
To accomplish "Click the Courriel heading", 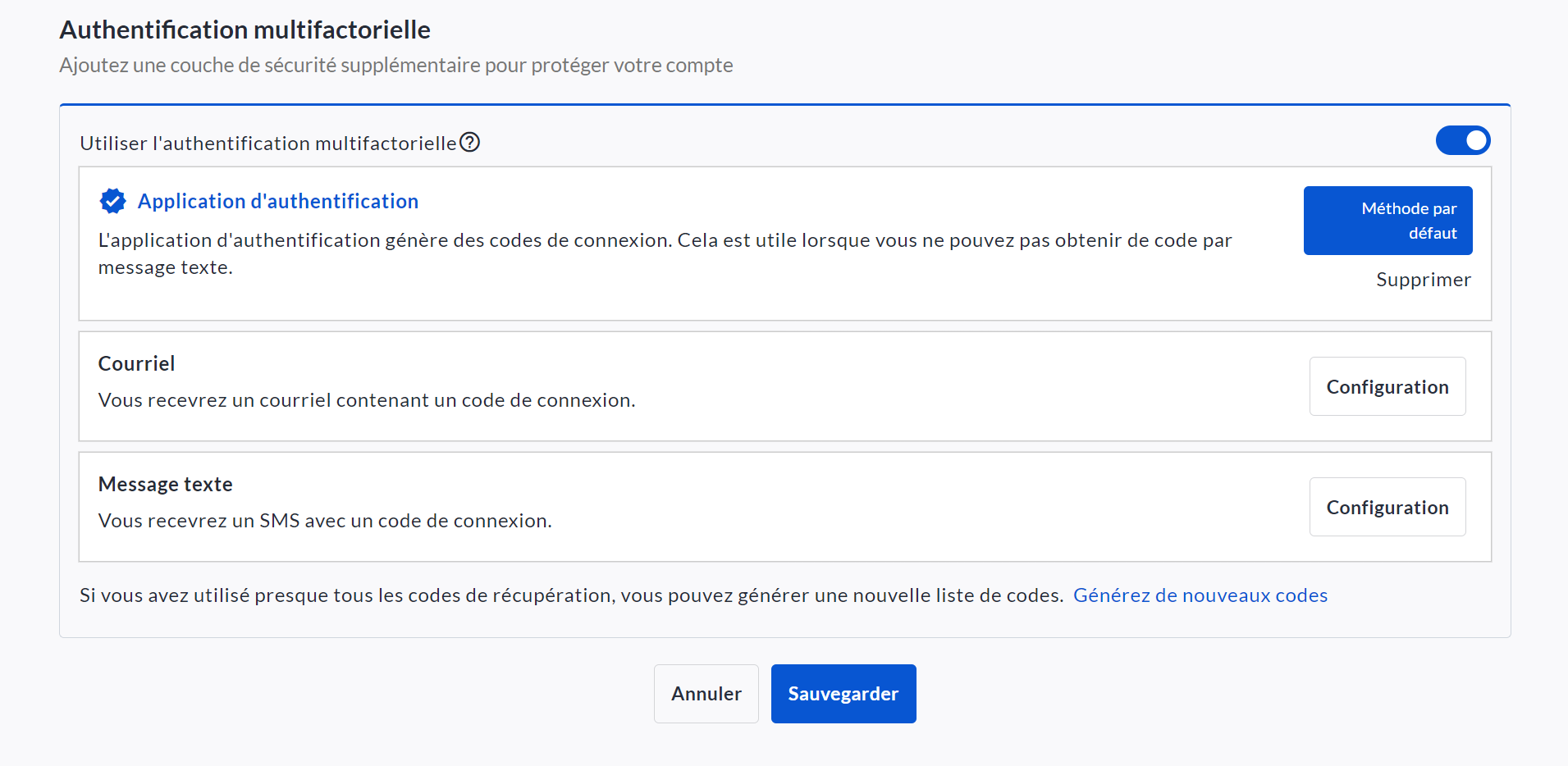I will pyautogui.click(x=136, y=363).
